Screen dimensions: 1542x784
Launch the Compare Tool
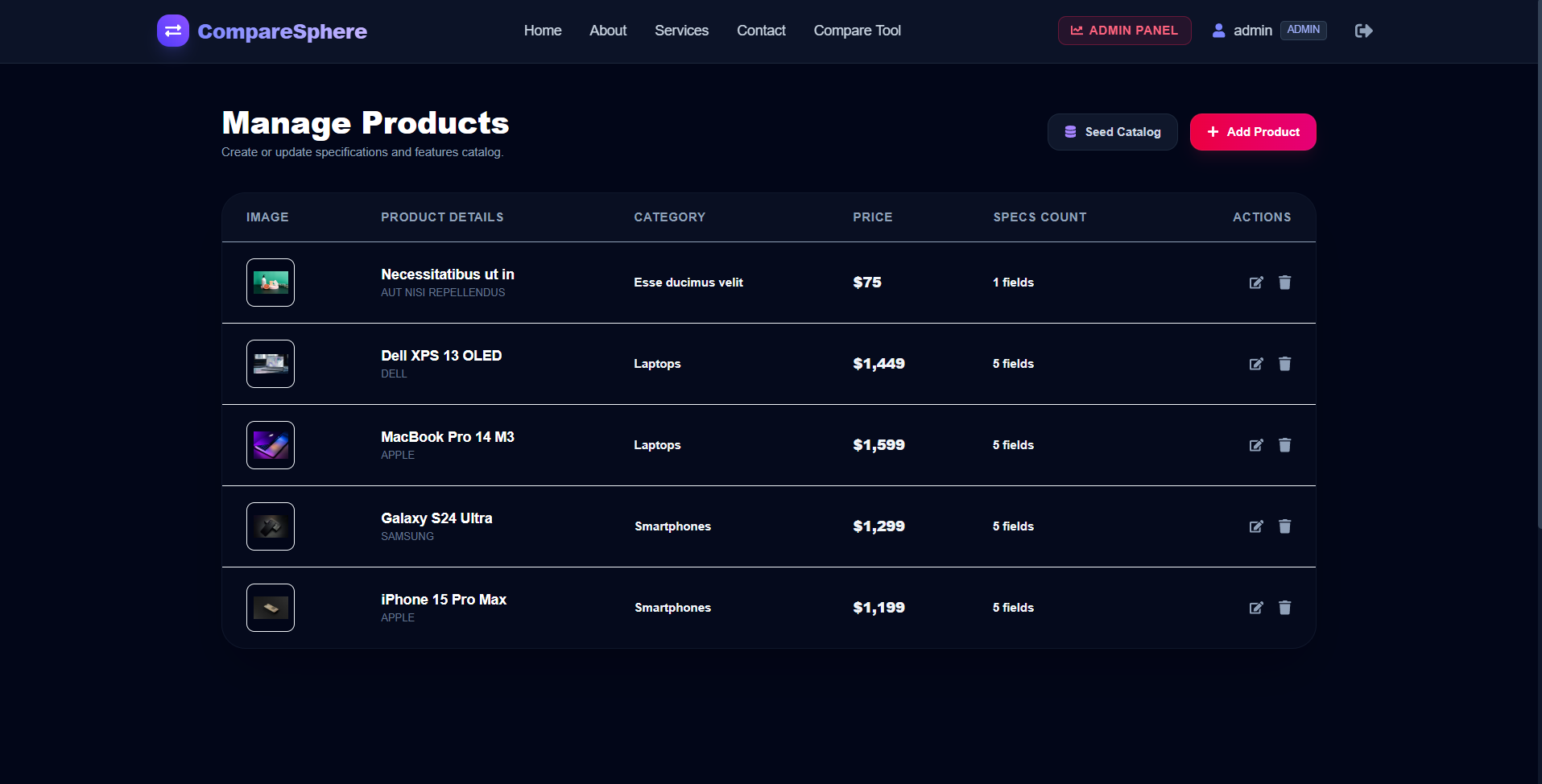[857, 31]
